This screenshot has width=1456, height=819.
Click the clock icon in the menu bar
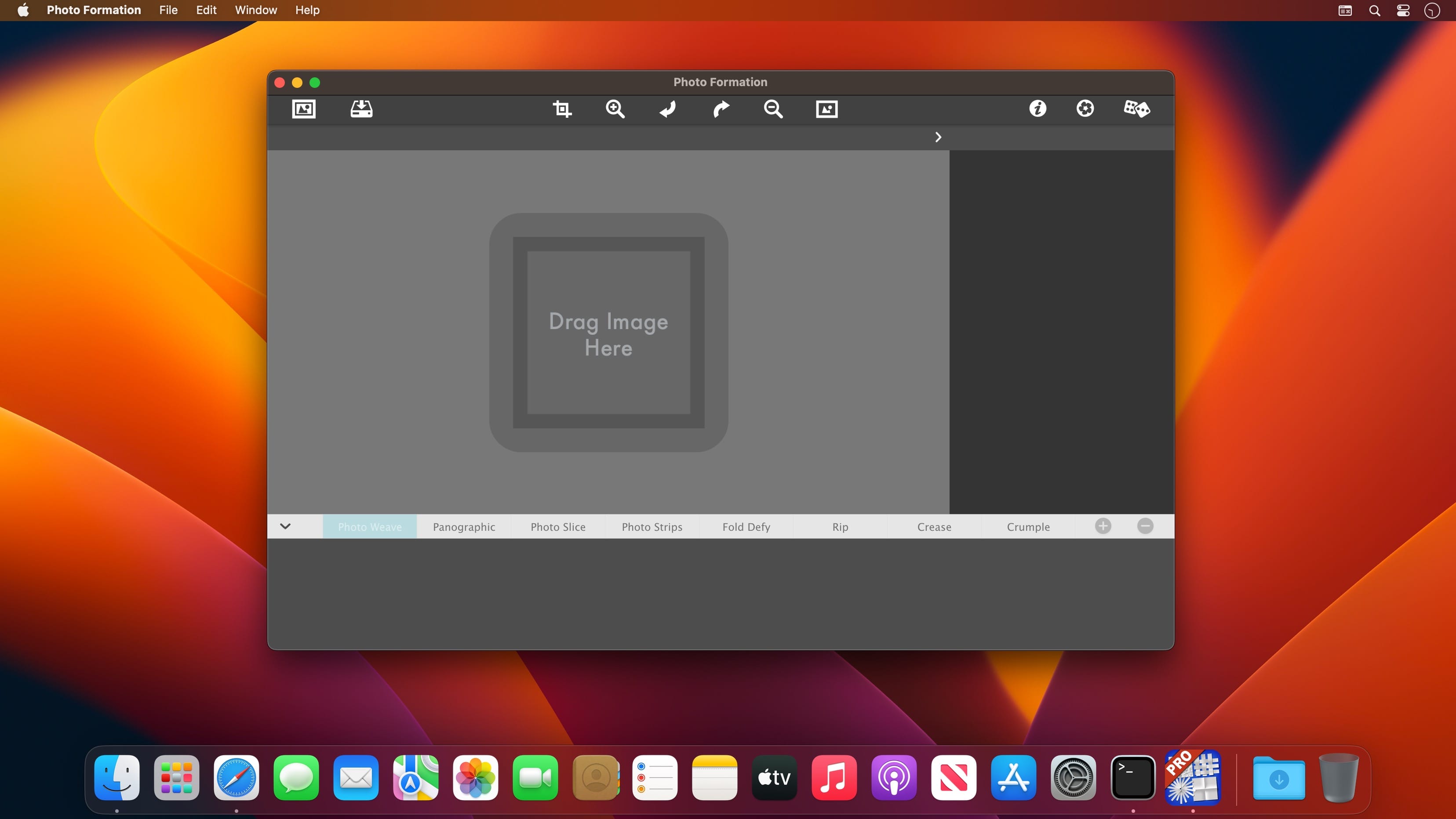tap(1432, 10)
